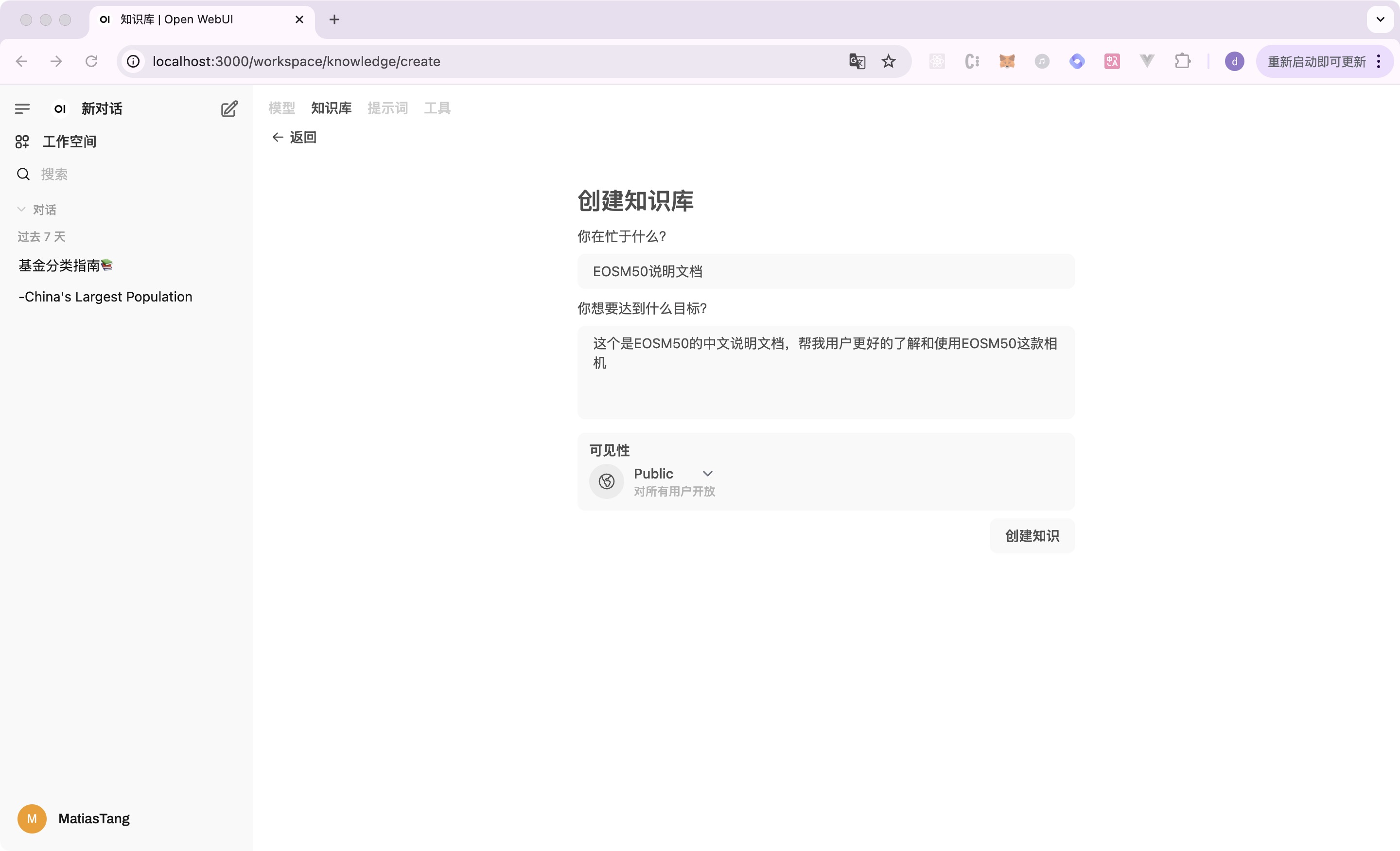Screen dimensions: 1400x851
Task: Click the 对所有用户开放 description text
Action: click(674, 491)
